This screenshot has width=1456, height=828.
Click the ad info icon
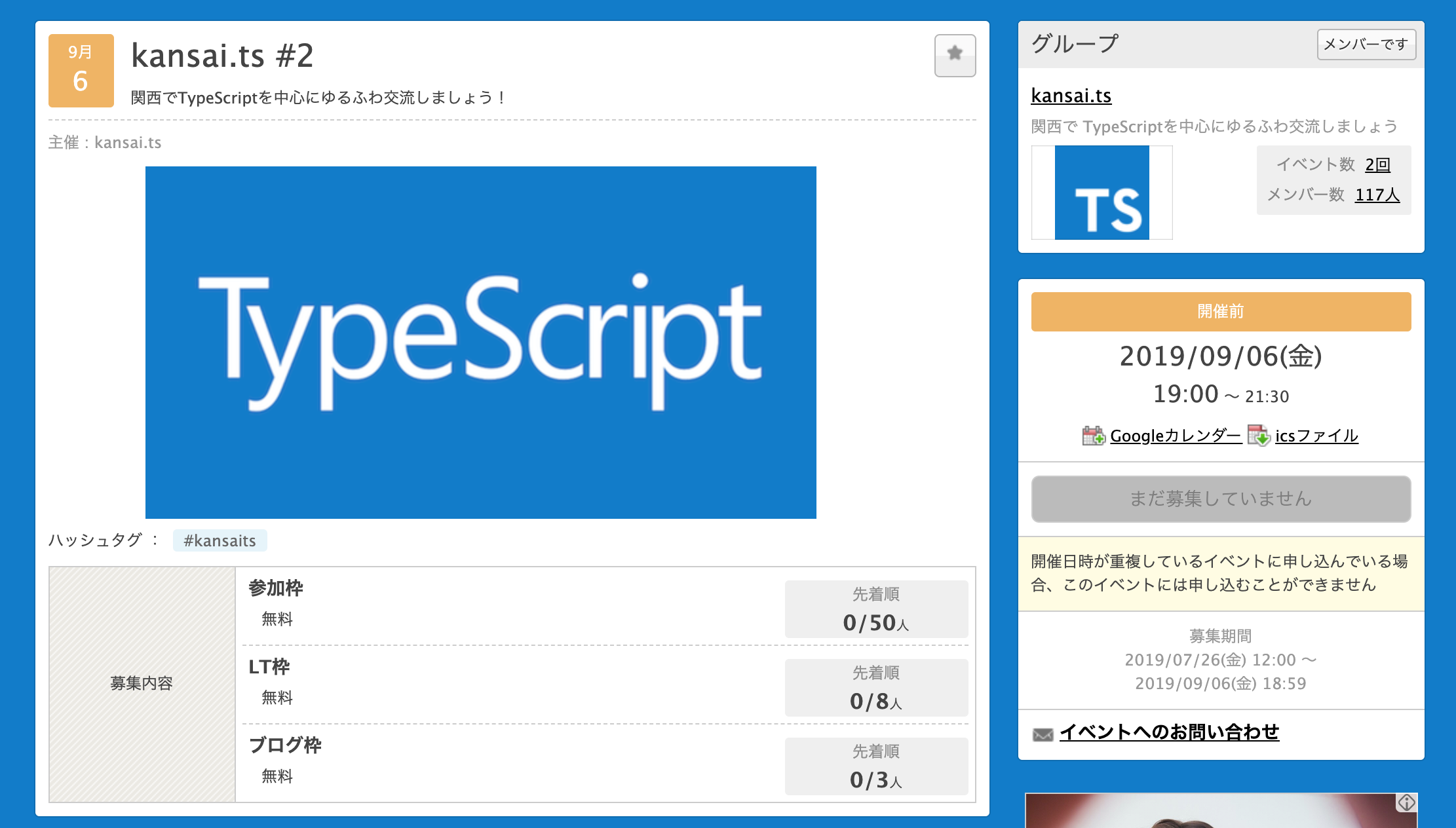tap(1406, 802)
